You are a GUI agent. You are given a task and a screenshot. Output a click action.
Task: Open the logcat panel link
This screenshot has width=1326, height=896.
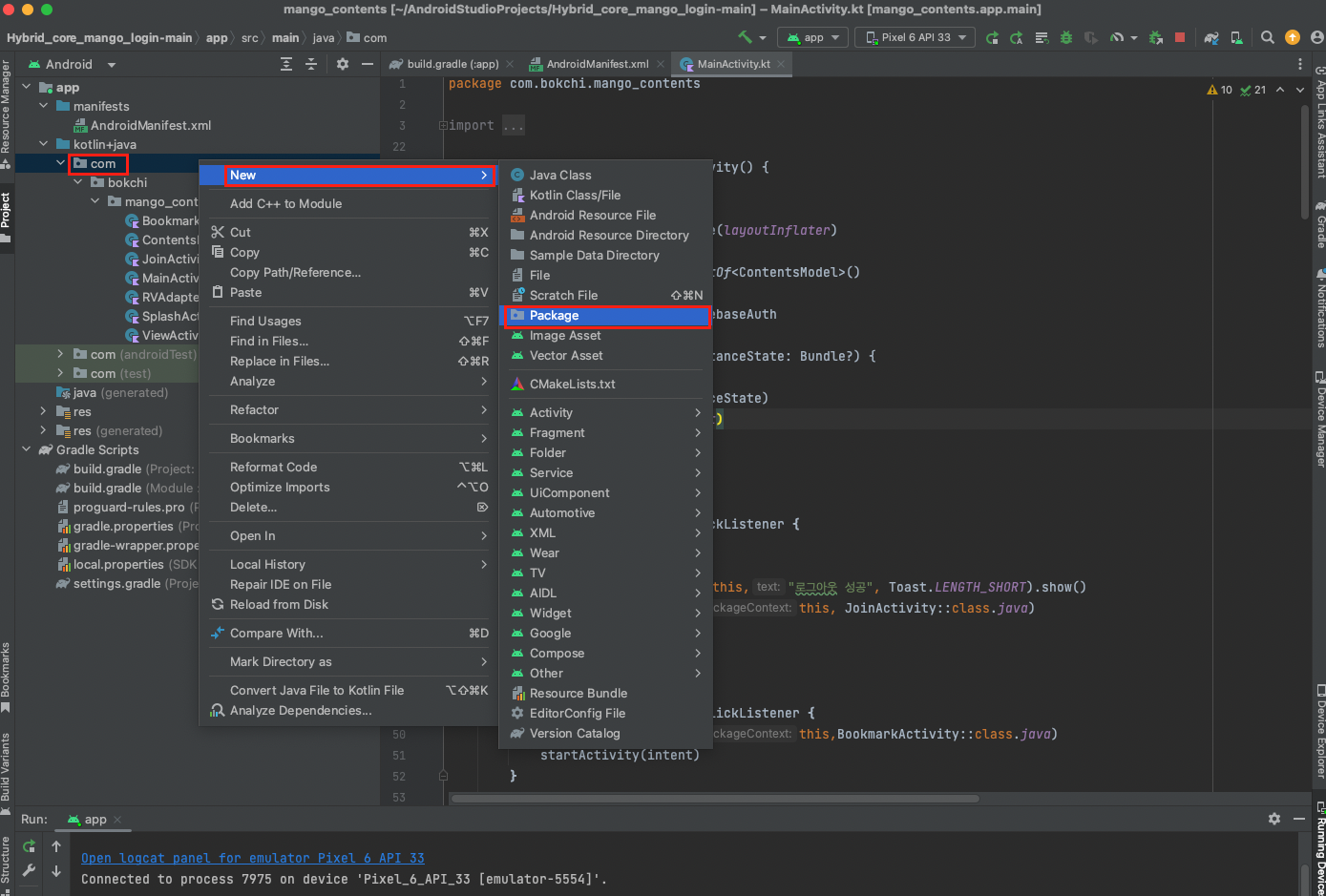[252, 858]
